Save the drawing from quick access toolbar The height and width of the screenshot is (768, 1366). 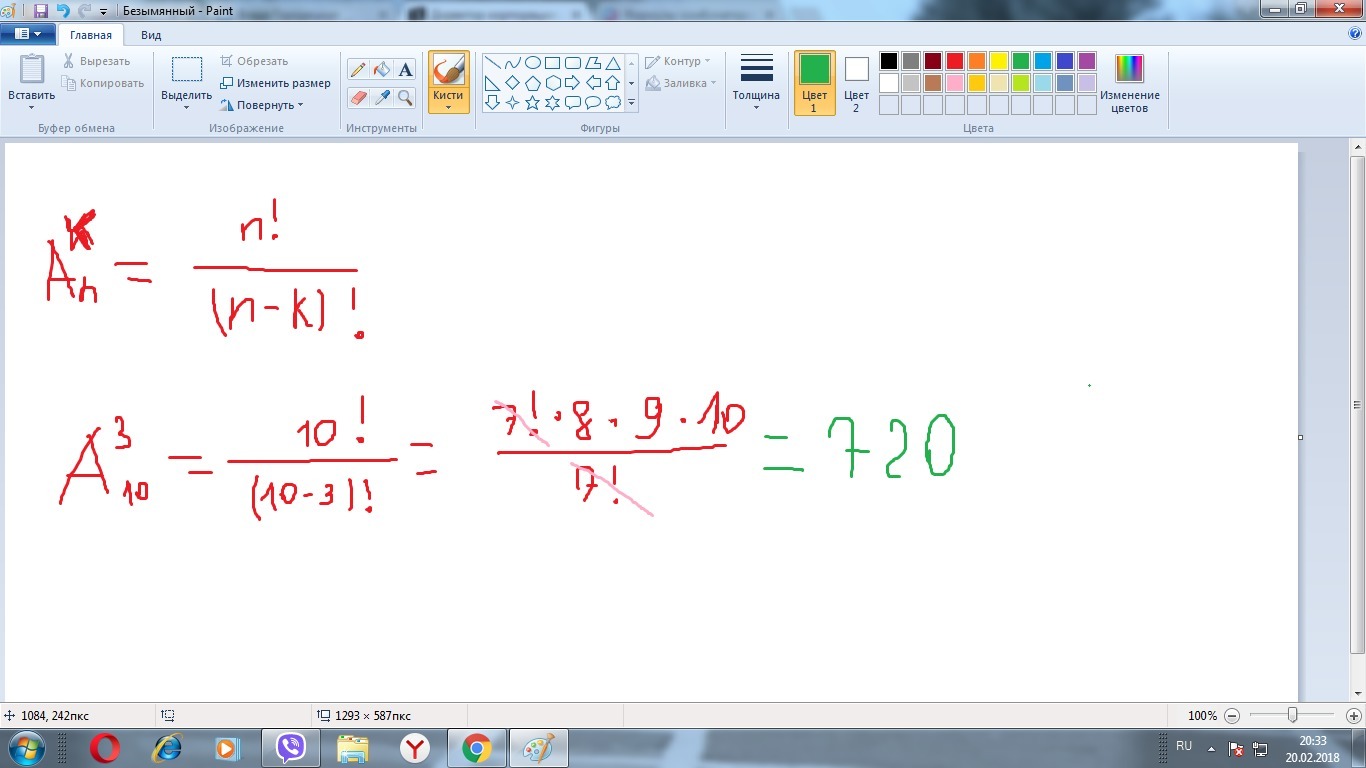pyautogui.click(x=41, y=11)
